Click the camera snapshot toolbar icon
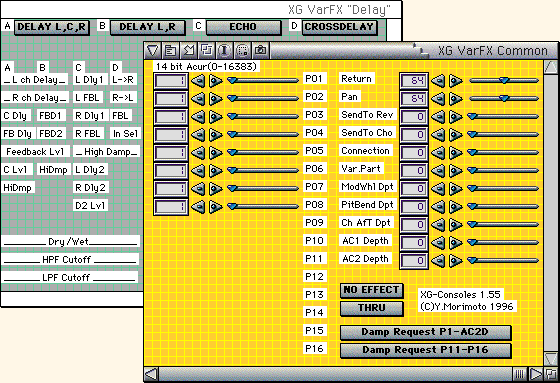 pos(260,50)
